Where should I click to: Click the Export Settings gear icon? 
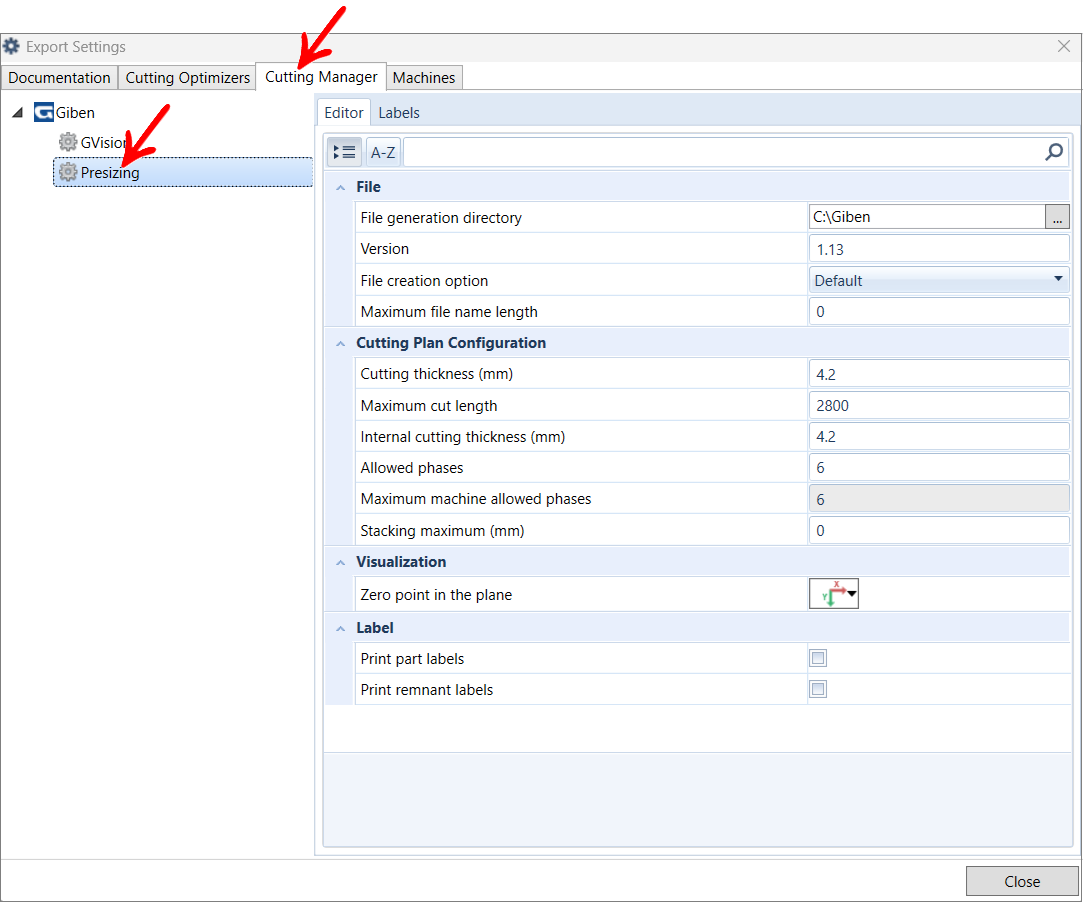pos(11,46)
